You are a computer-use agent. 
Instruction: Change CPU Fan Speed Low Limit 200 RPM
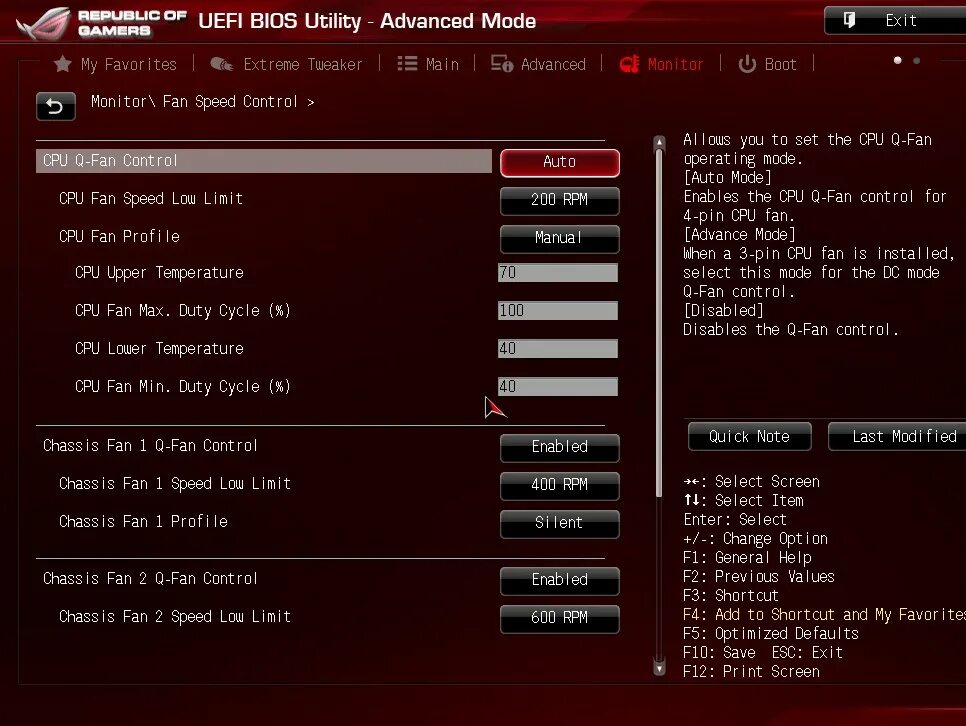pos(559,201)
